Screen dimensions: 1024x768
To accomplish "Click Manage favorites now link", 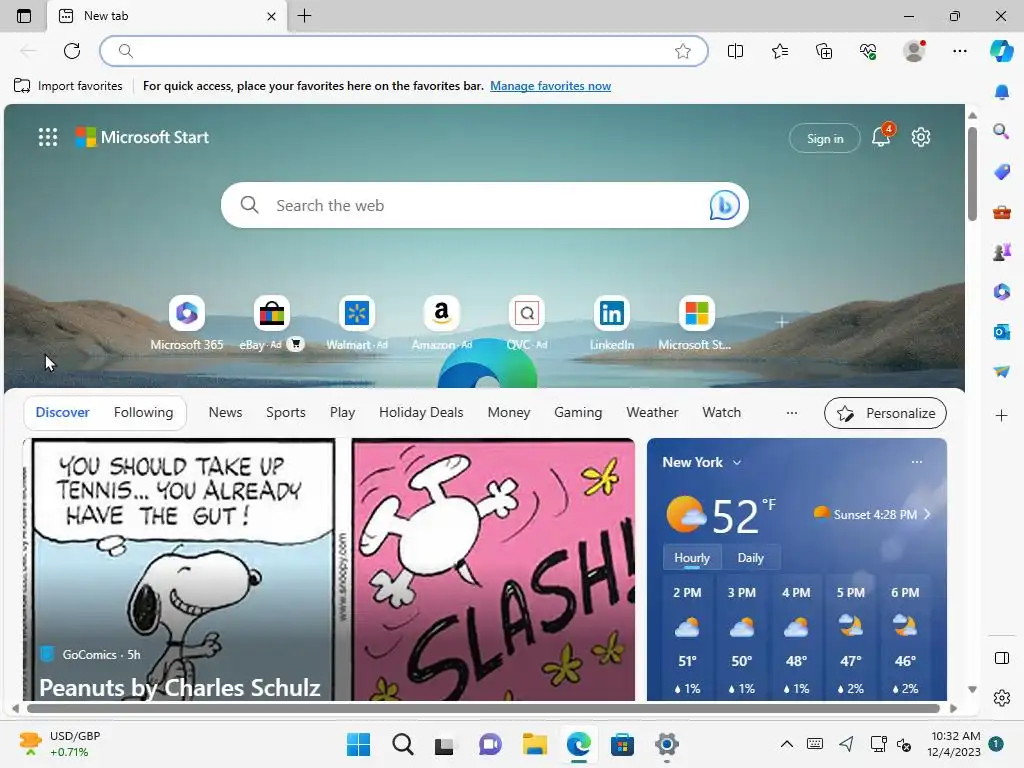I will tap(551, 86).
